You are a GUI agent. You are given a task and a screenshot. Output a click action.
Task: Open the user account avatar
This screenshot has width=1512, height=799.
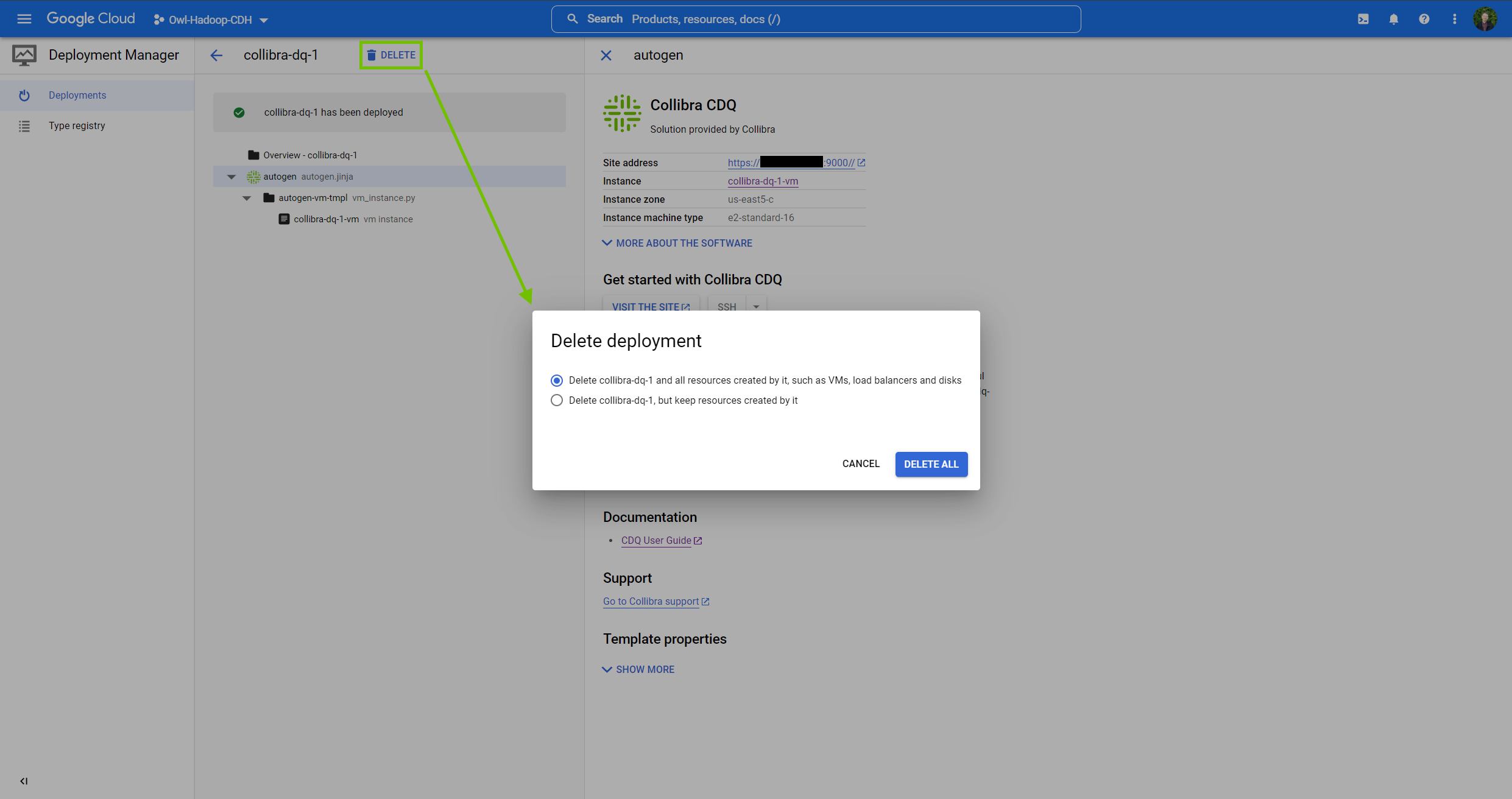click(x=1485, y=19)
